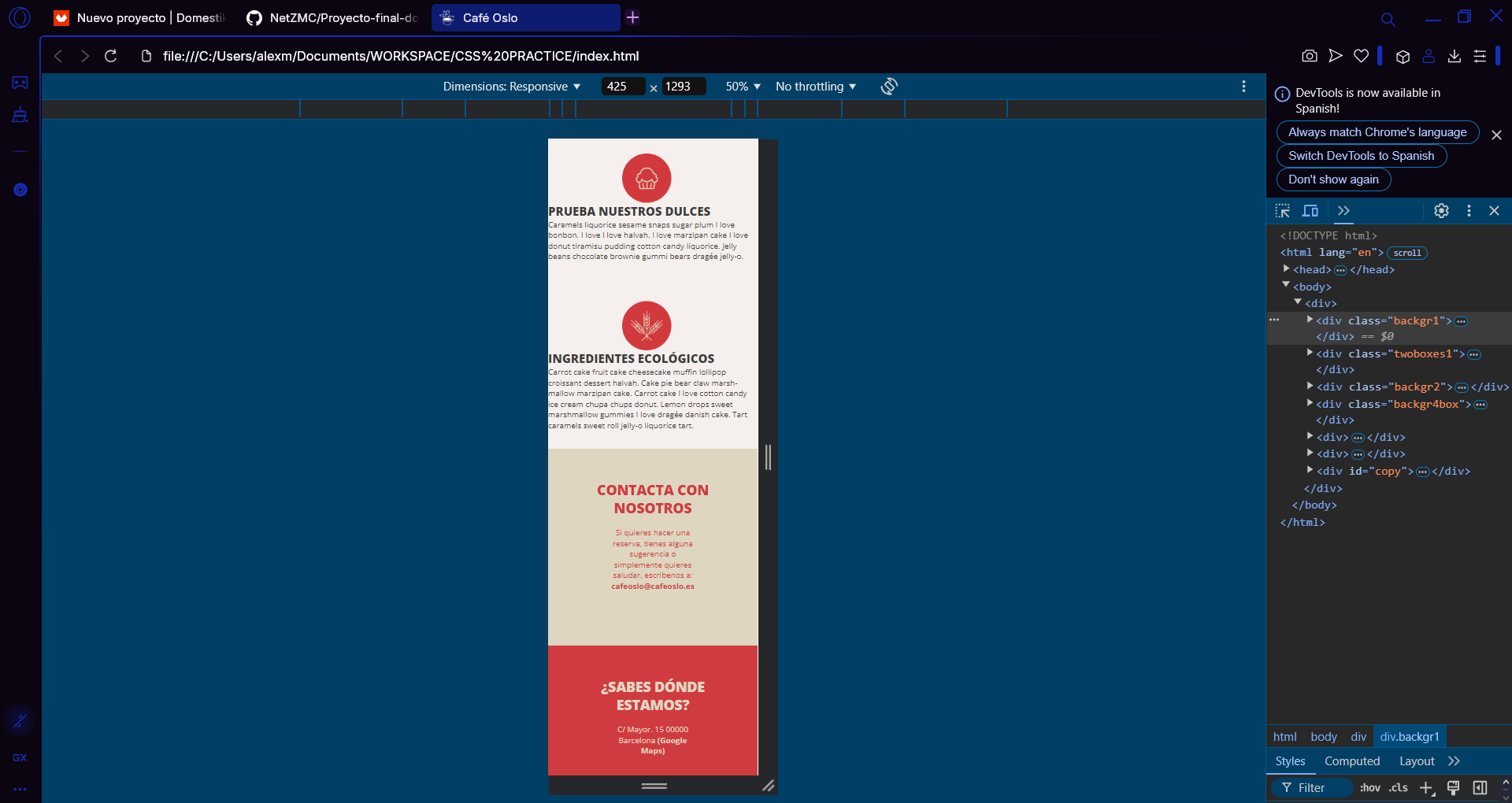Click Don't show again button
The height and width of the screenshot is (803, 1512).
pos(1332,179)
